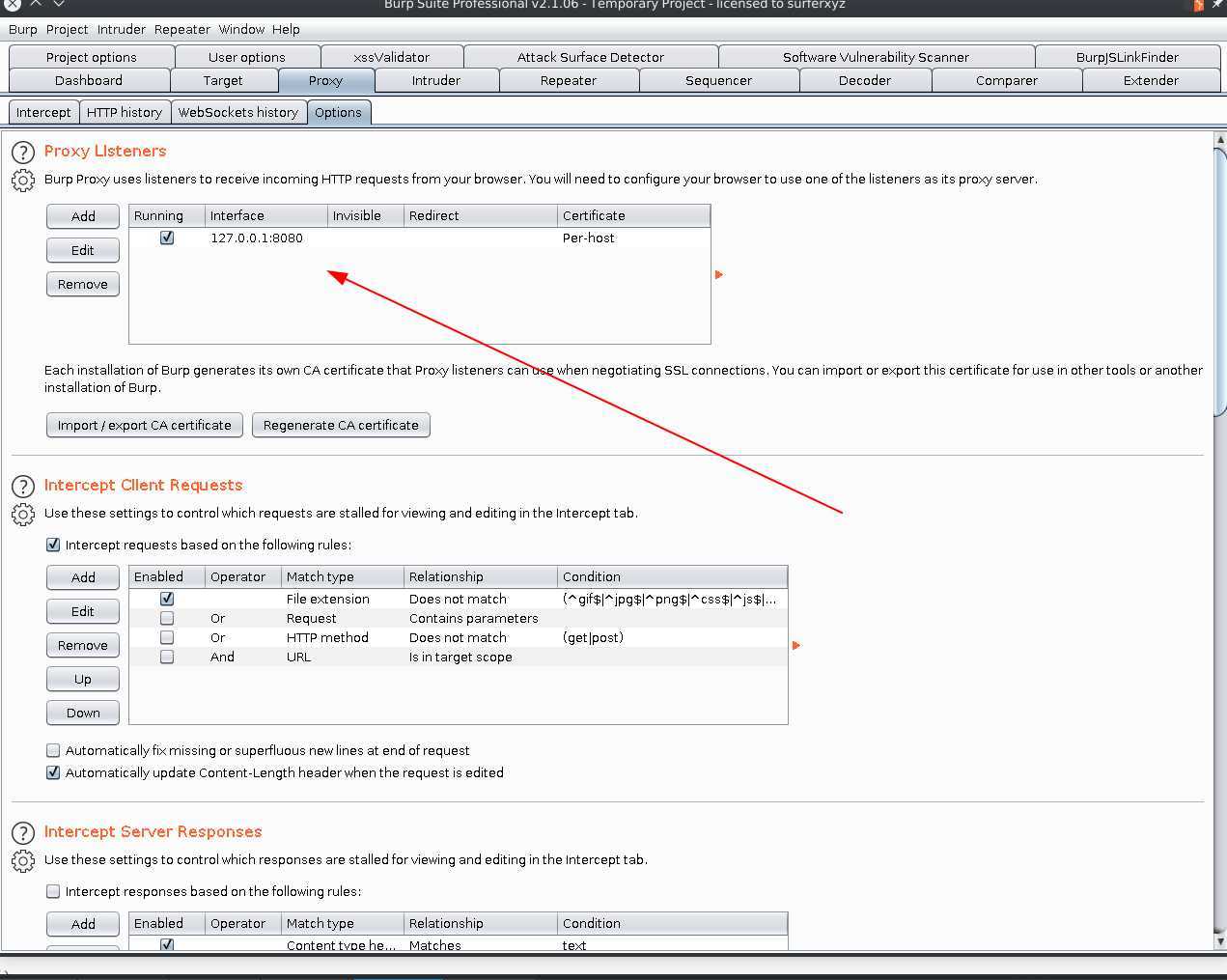The image size is (1227, 980).
Task: Select the 127.0.0.1:8080 interface cell
Action: point(257,238)
